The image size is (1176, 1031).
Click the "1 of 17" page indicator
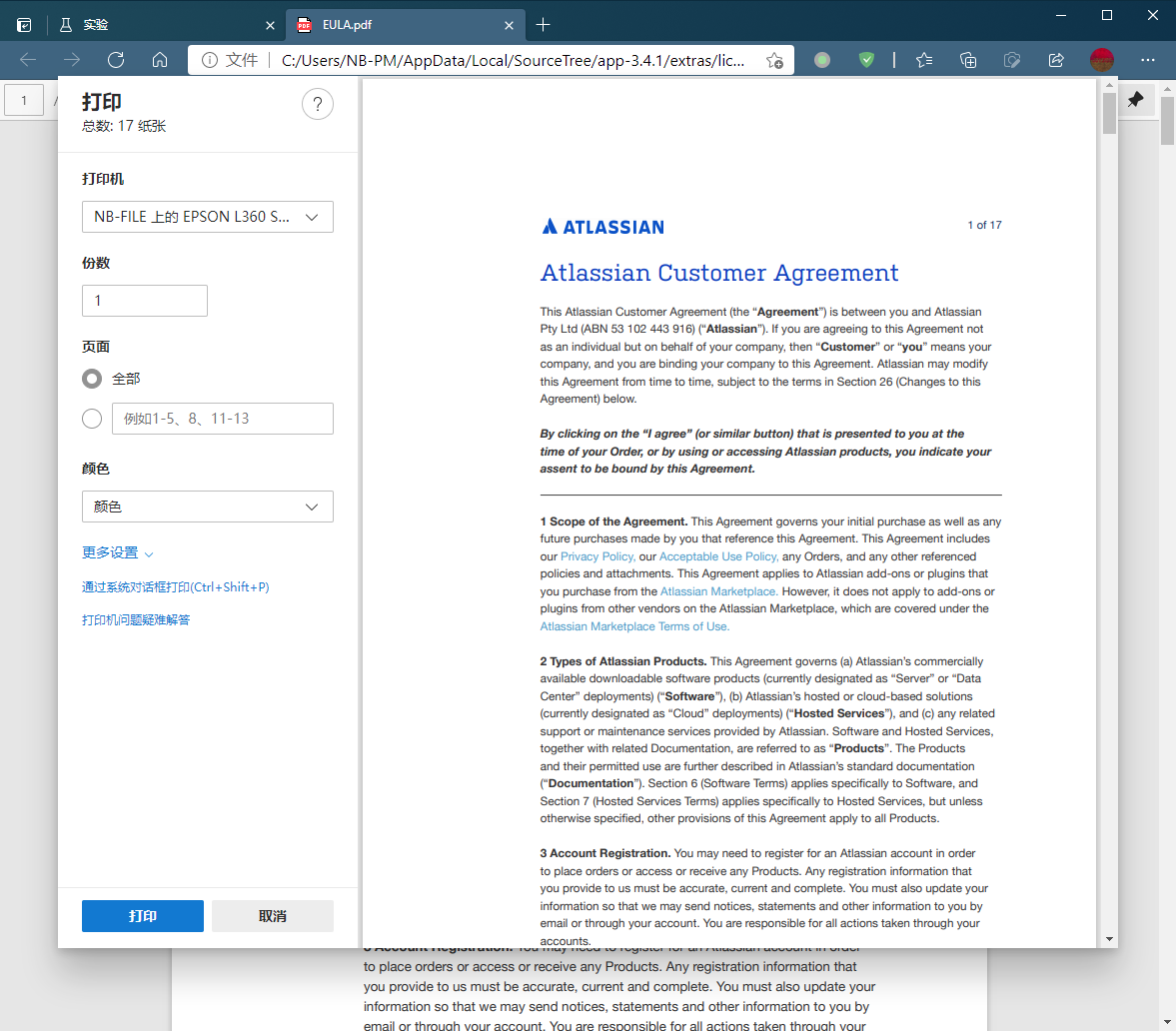point(984,225)
